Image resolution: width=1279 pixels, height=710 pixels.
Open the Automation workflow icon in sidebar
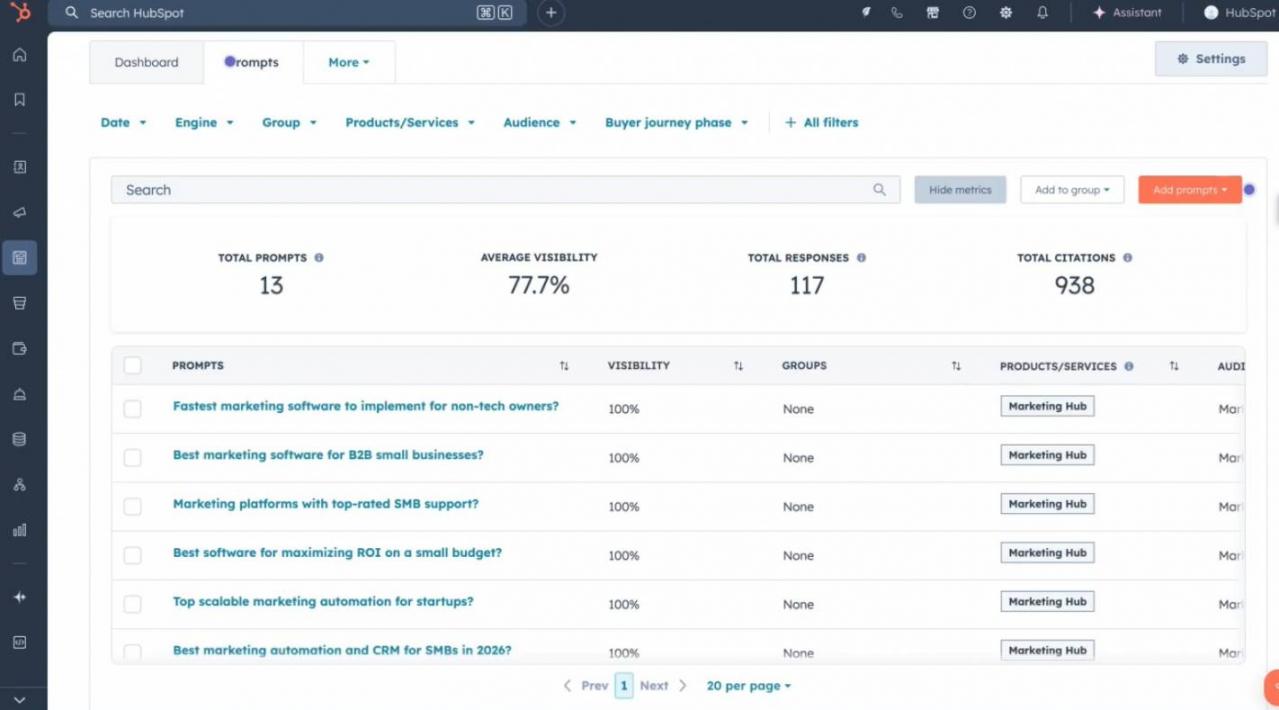pyautogui.click(x=19, y=485)
